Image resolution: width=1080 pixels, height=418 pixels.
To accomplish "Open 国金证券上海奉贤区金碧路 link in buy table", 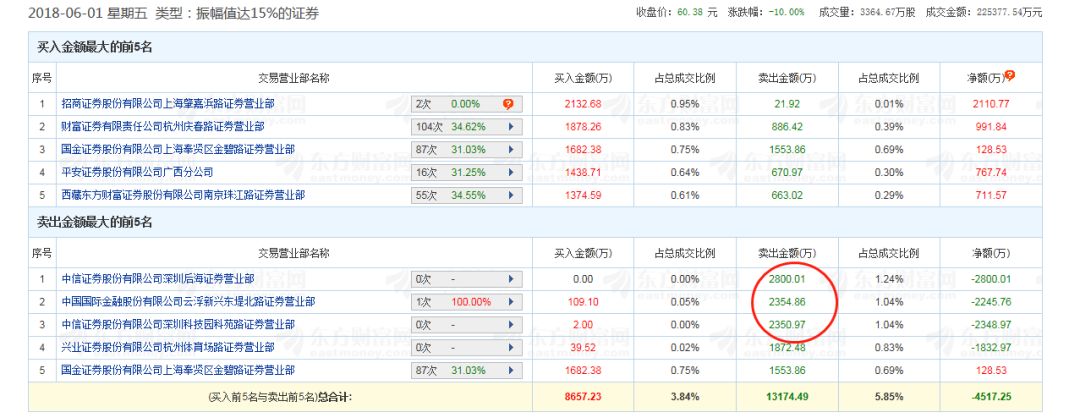I will [178, 149].
